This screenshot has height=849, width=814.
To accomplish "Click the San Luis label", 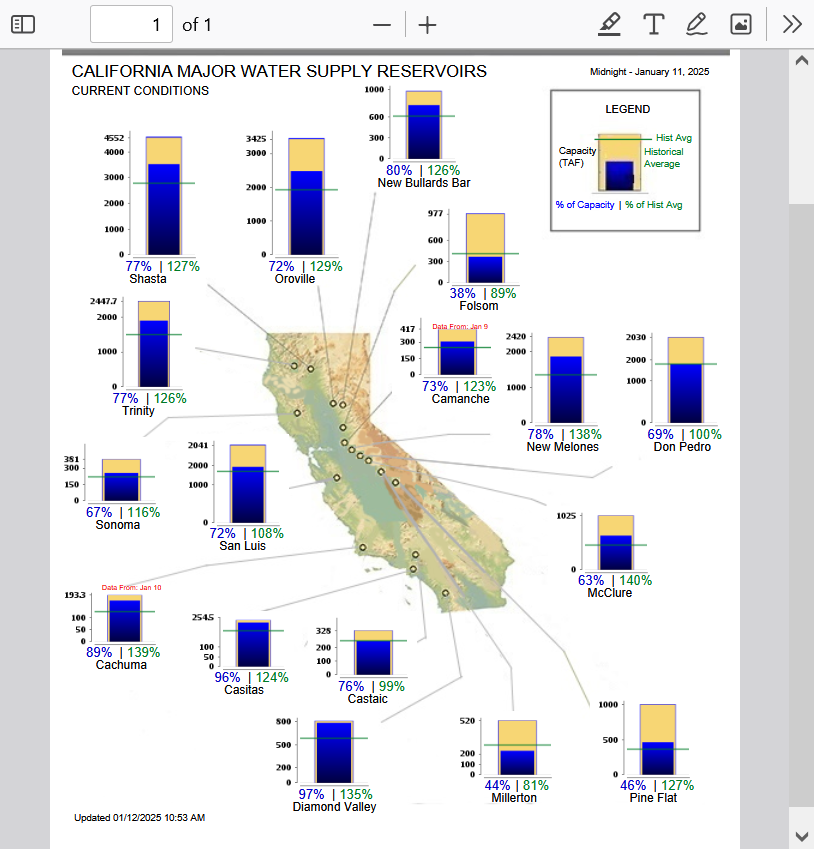I will 242,546.
